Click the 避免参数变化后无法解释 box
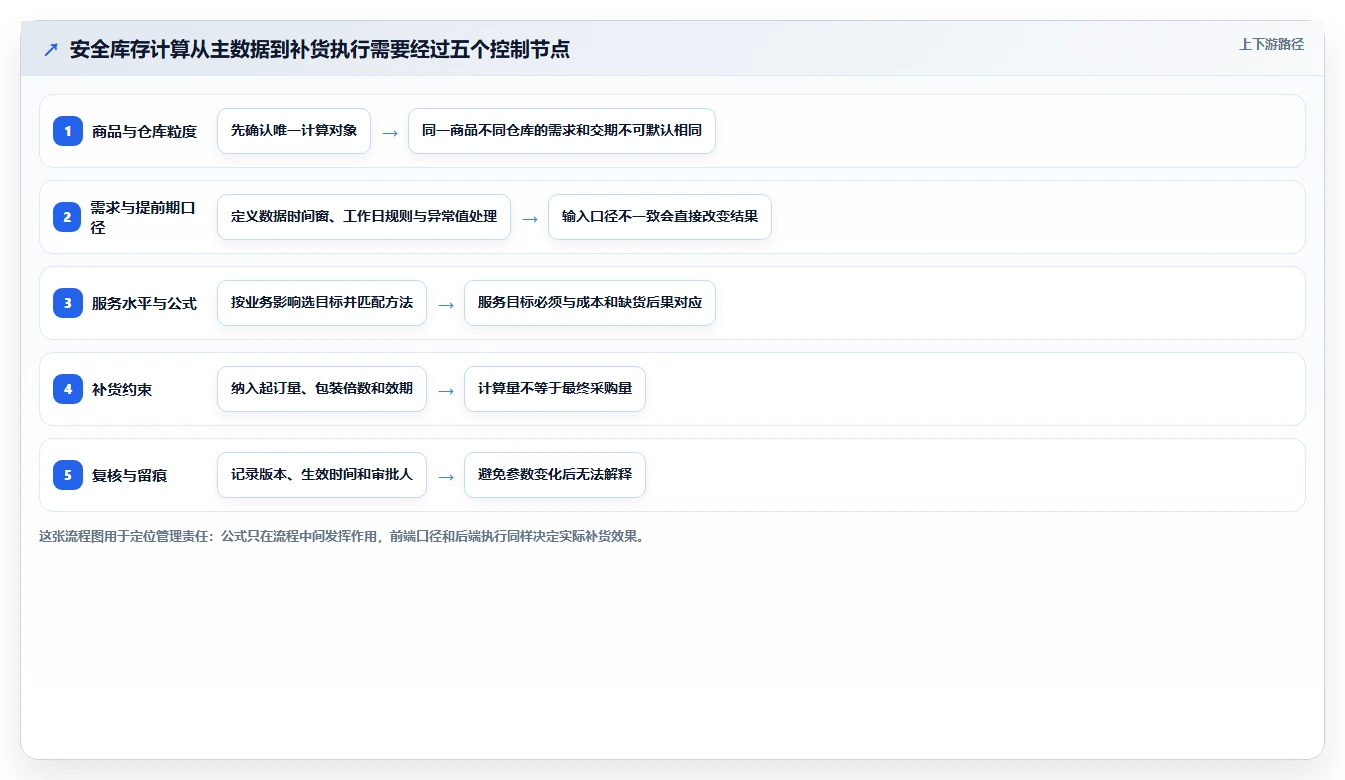Image resolution: width=1345 pixels, height=780 pixels. (x=555, y=475)
